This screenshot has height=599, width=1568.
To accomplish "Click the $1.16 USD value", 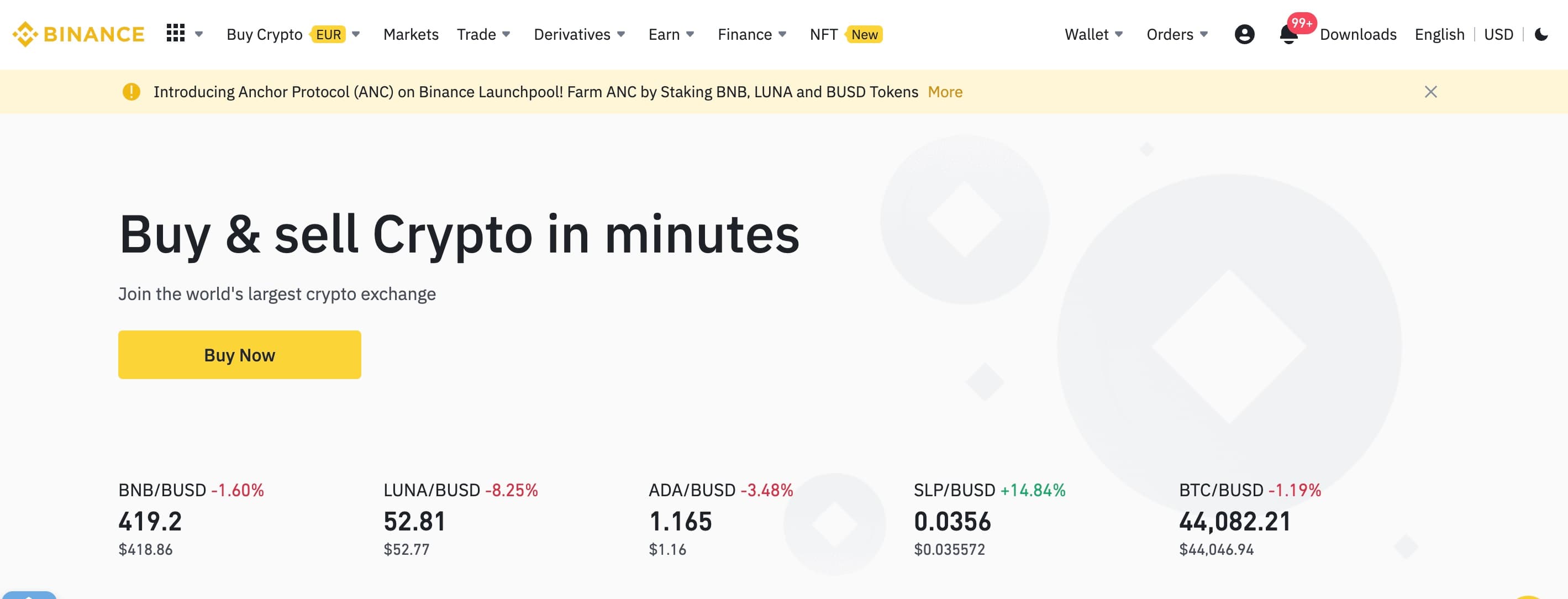I will (667, 550).
